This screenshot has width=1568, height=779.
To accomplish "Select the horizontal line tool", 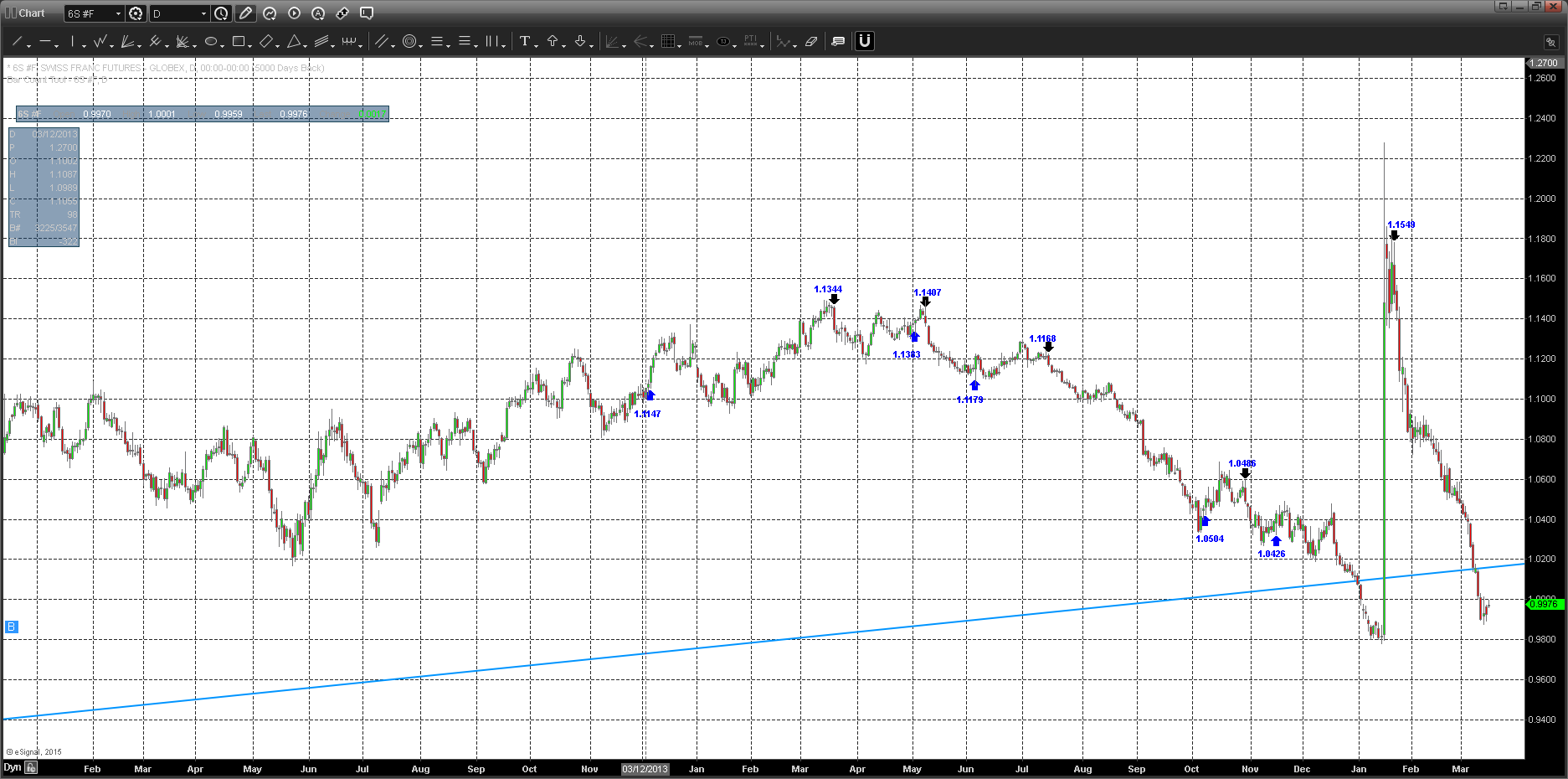I will [45, 41].
